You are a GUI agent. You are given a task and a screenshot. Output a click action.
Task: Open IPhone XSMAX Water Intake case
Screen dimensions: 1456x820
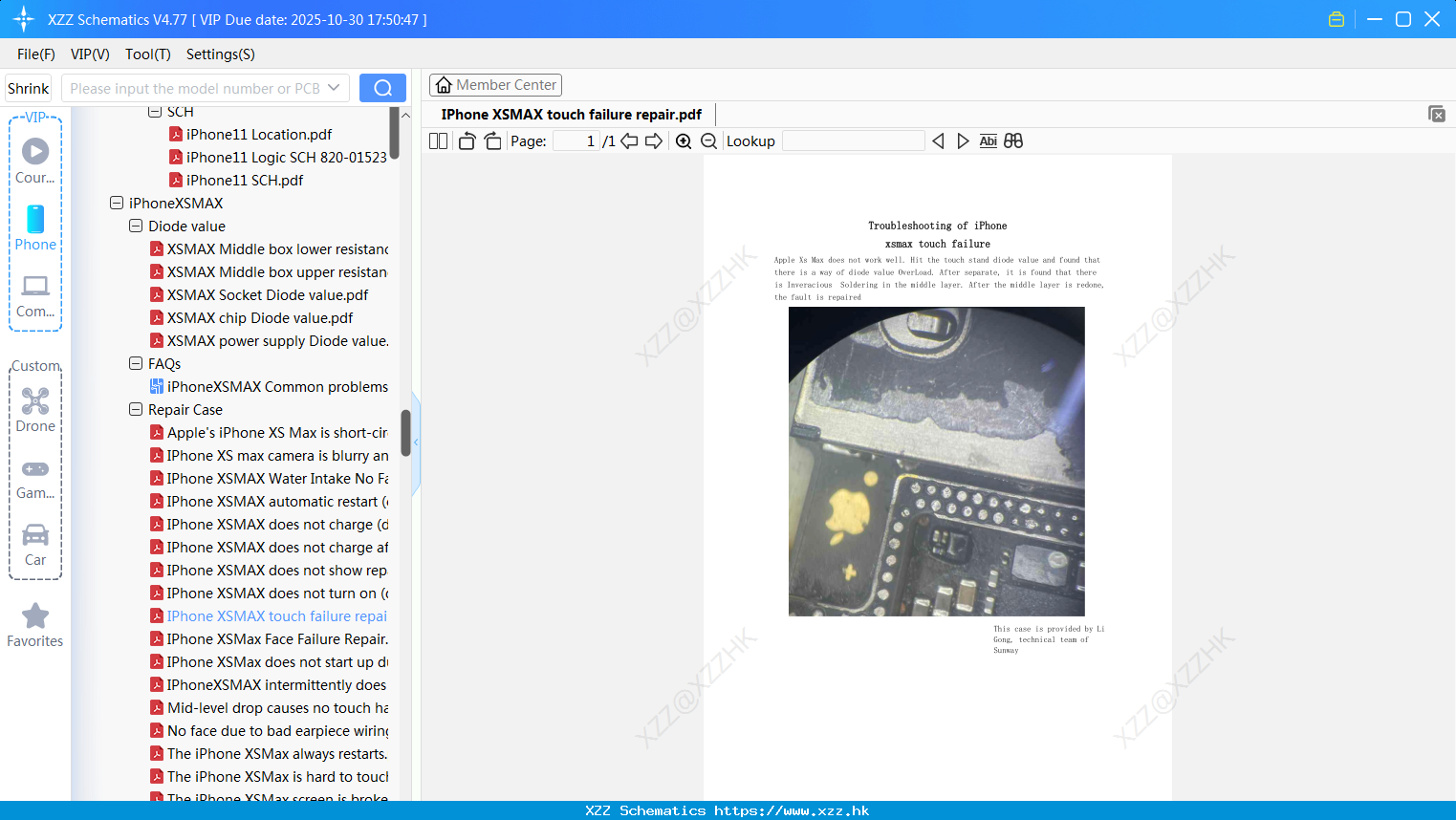tap(269, 478)
